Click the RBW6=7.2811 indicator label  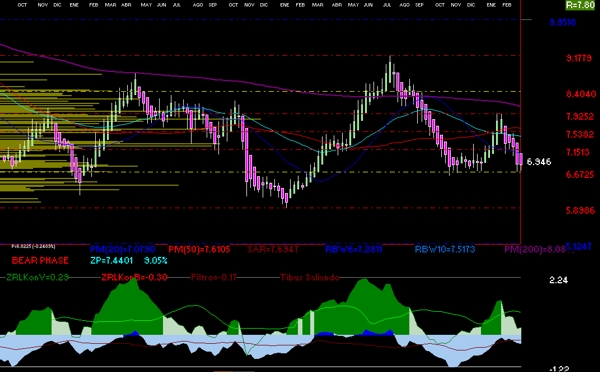point(354,250)
